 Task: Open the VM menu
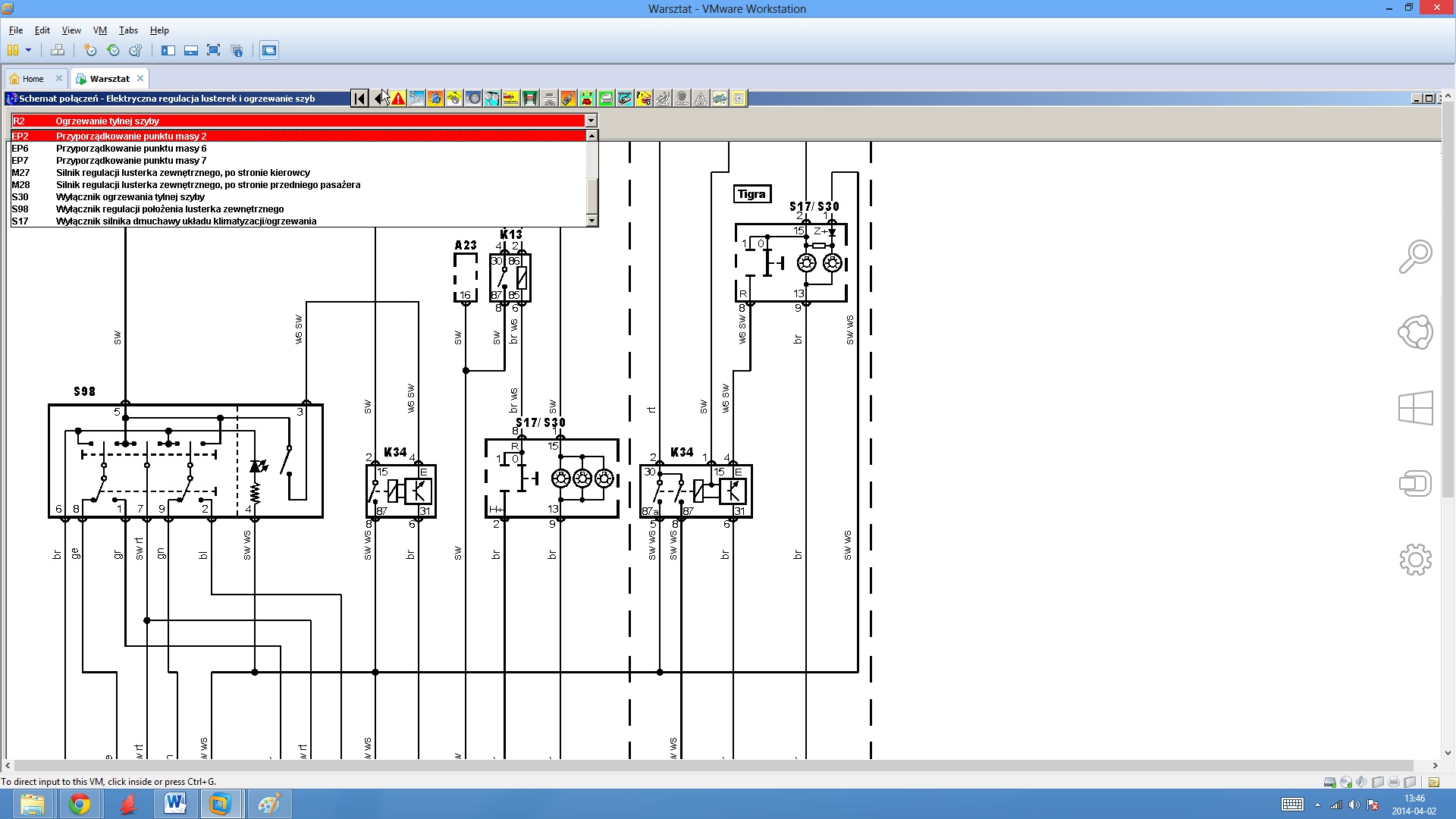pos(100,30)
